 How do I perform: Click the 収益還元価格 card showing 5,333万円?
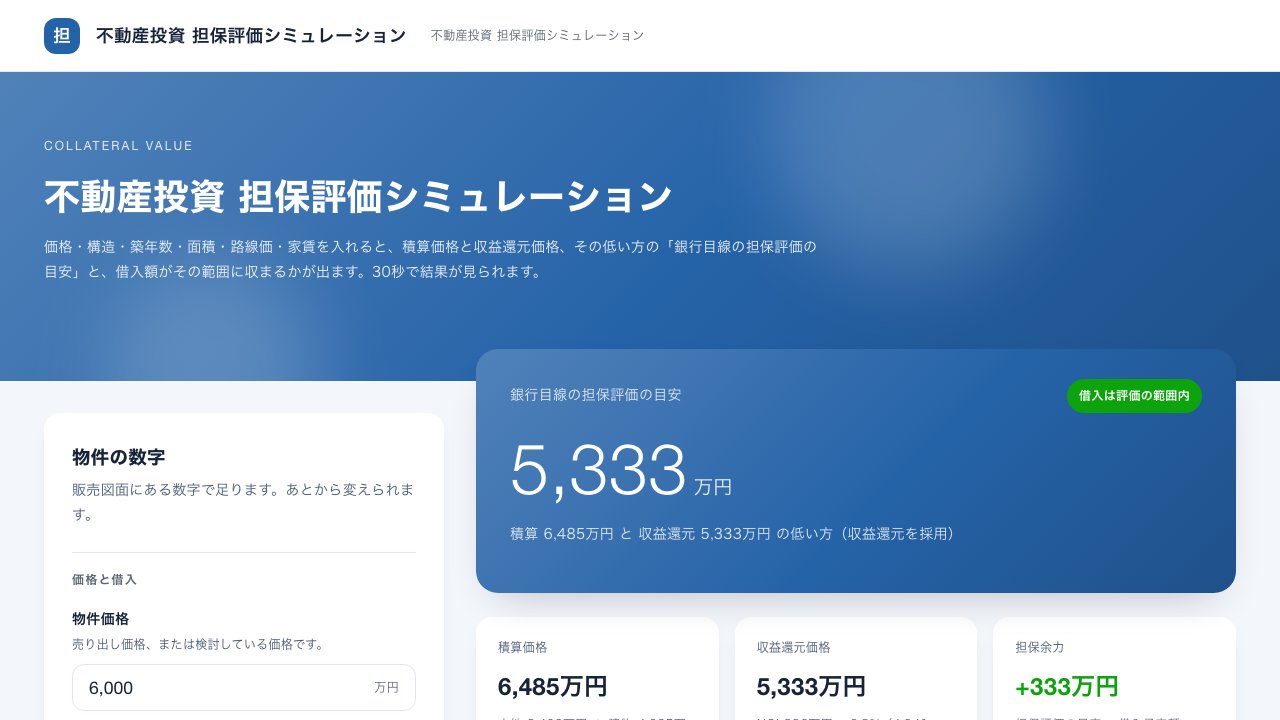click(856, 668)
